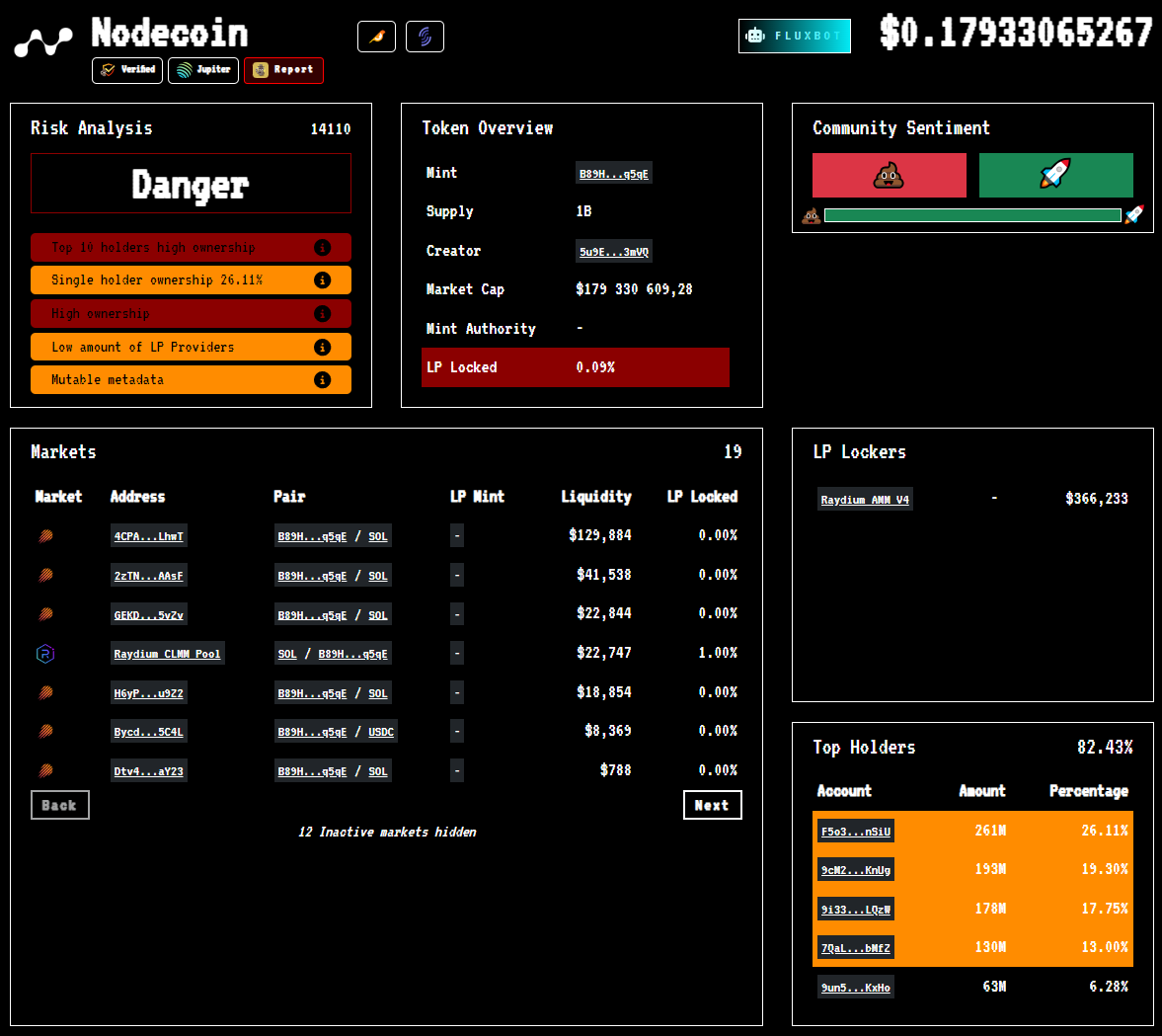Open the Raydium CLMM Pool link
Screen dimensions: 1162x1036
(167, 654)
